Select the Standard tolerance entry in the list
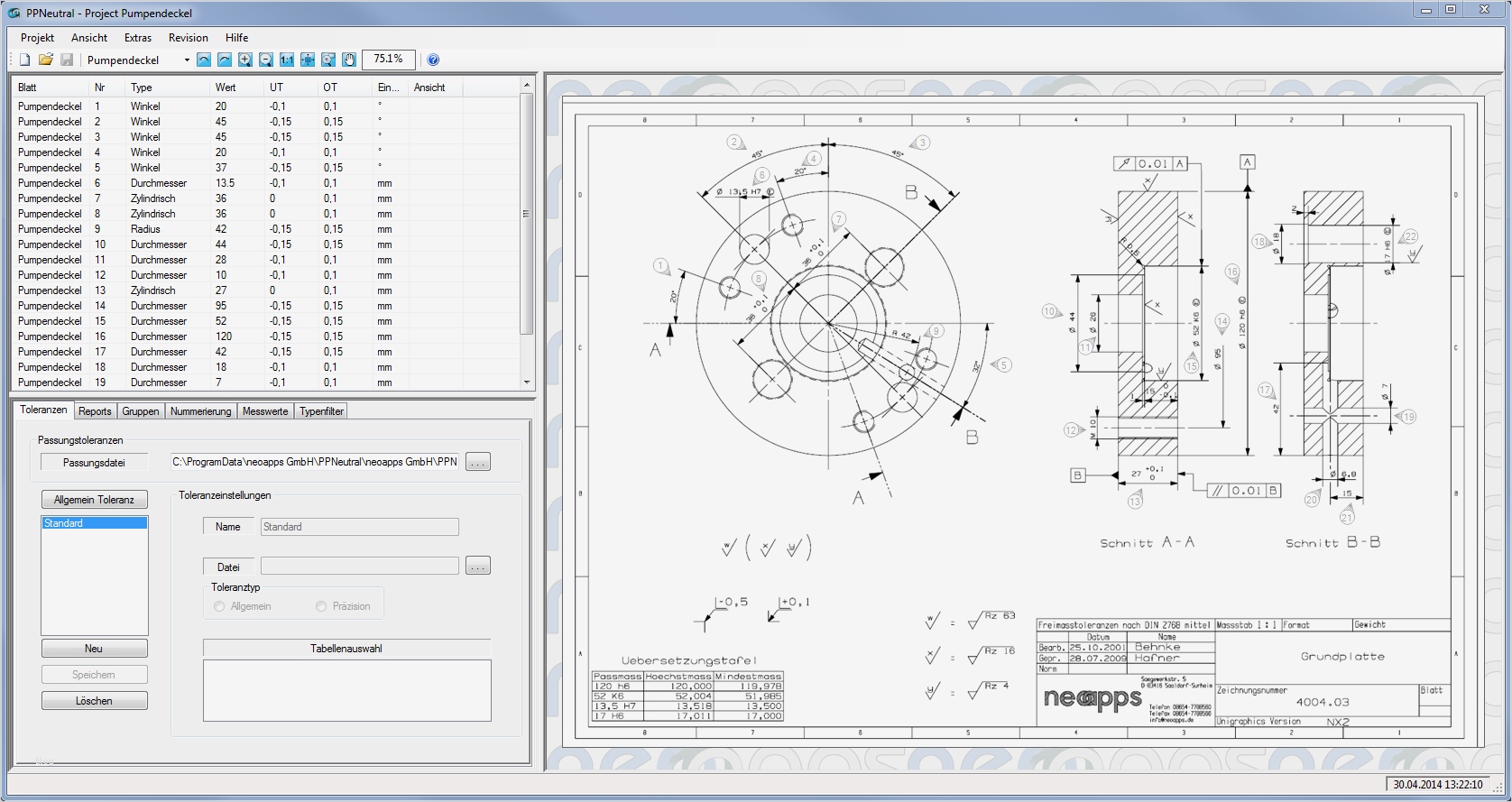Viewport: 1512px width, 802px height. pyautogui.click(x=94, y=523)
